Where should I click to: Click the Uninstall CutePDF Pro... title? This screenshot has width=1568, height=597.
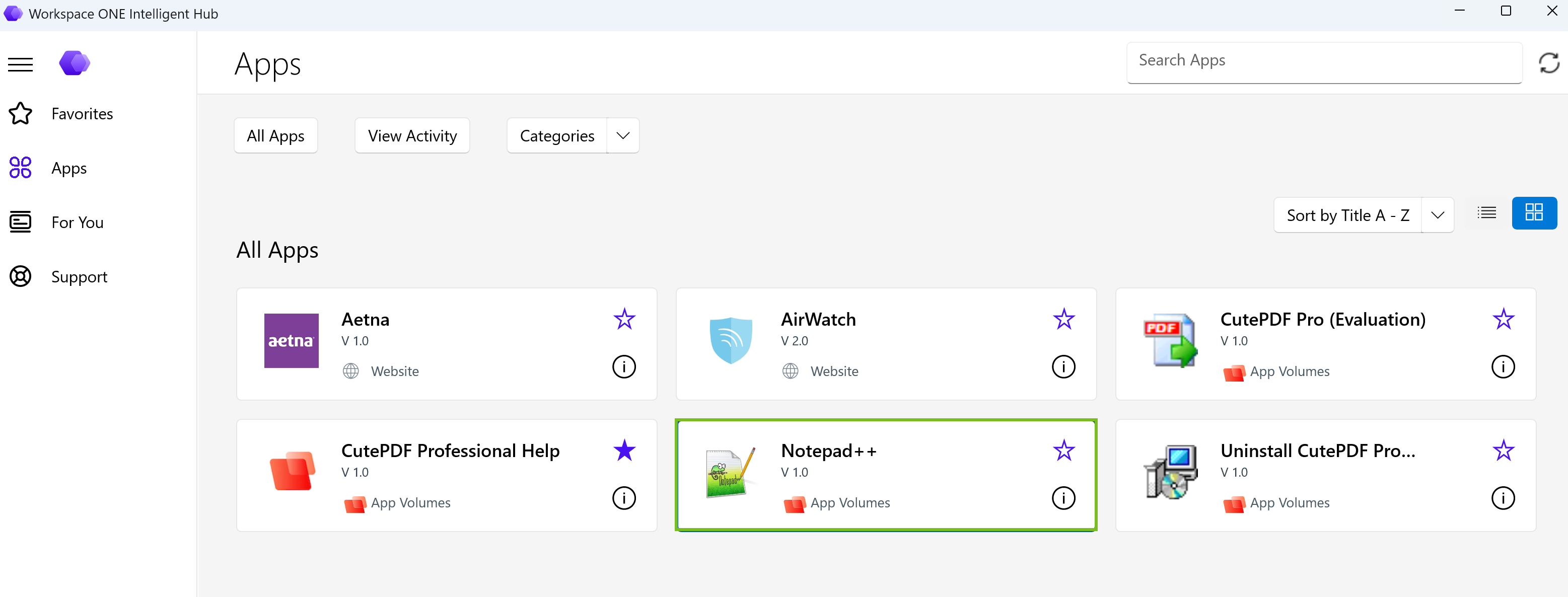1317,451
